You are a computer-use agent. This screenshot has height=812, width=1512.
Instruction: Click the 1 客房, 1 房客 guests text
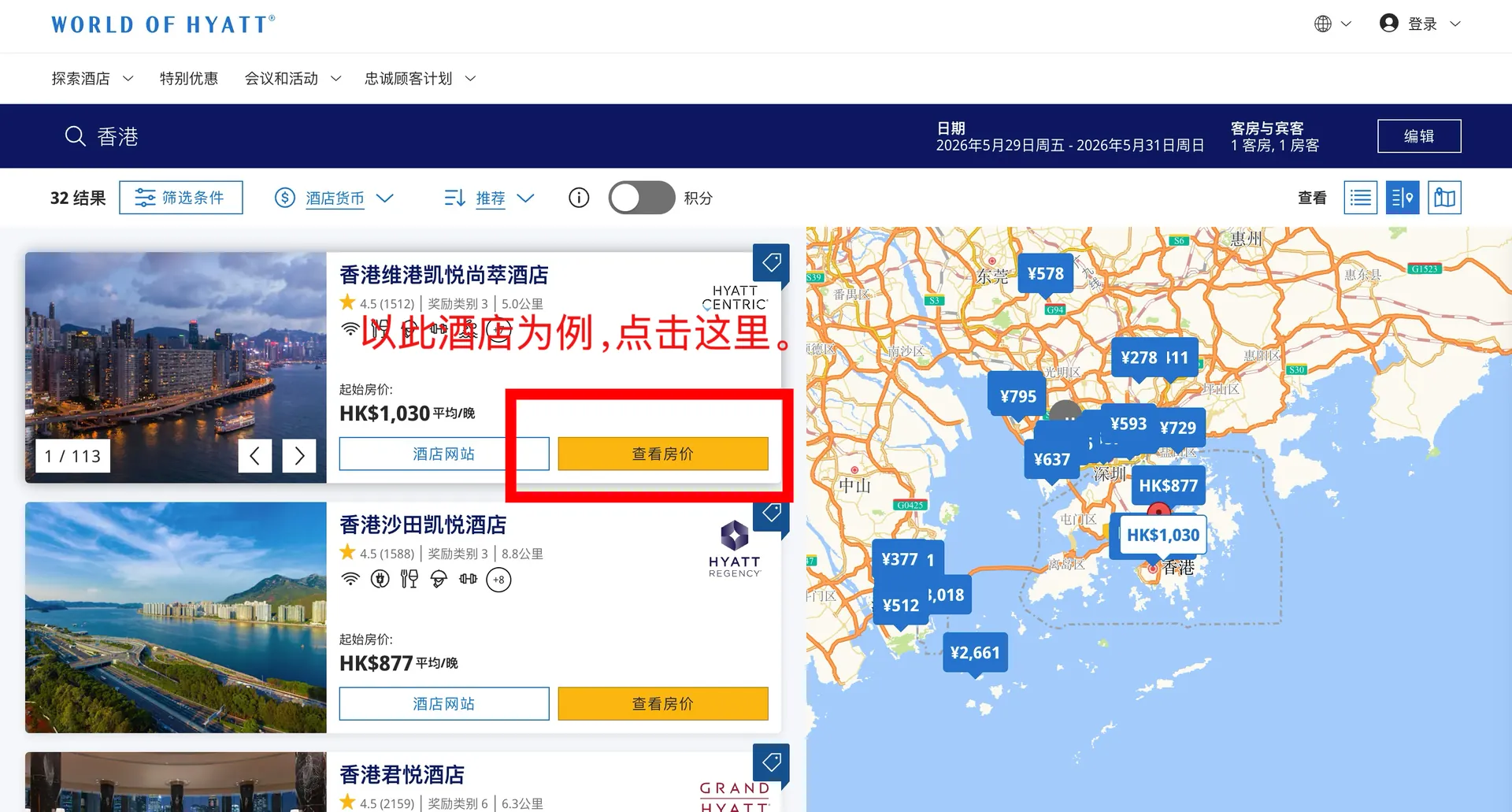[1275, 146]
